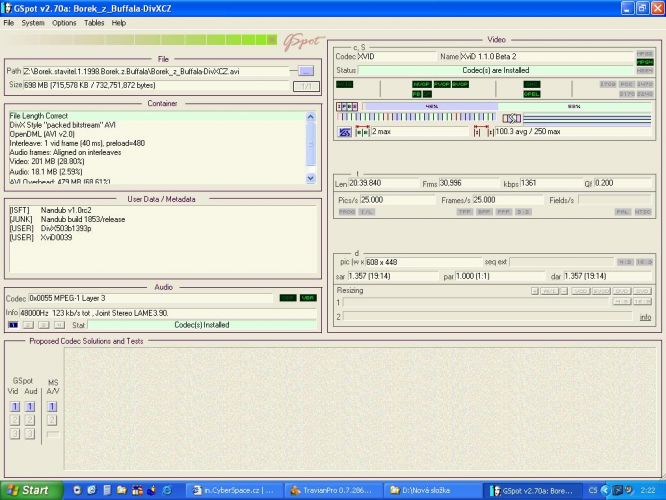Click the picture size 608 x 448 field
This screenshot has height=500, width=666.
click(x=423, y=262)
